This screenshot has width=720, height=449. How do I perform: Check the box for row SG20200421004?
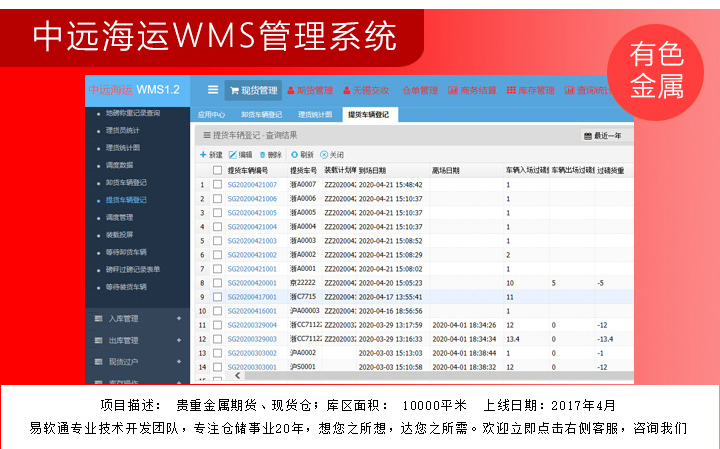tap(218, 227)
